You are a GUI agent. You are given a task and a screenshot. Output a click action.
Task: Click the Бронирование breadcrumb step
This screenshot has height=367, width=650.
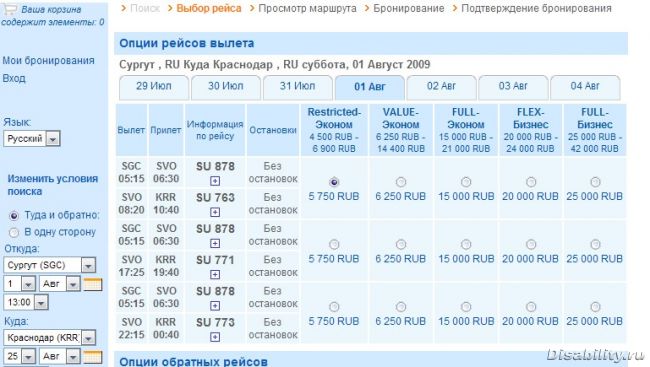[409, 8]
